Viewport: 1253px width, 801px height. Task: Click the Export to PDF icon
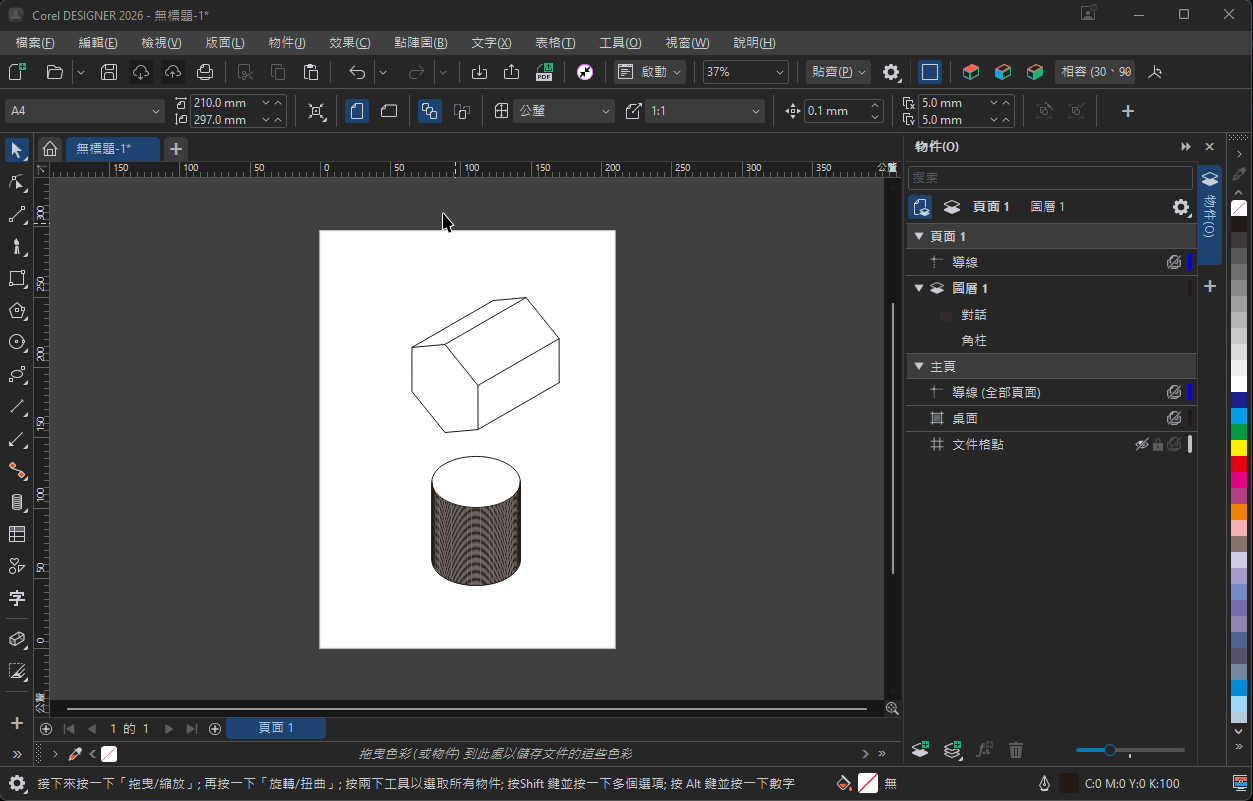click(x=544, y=72)
